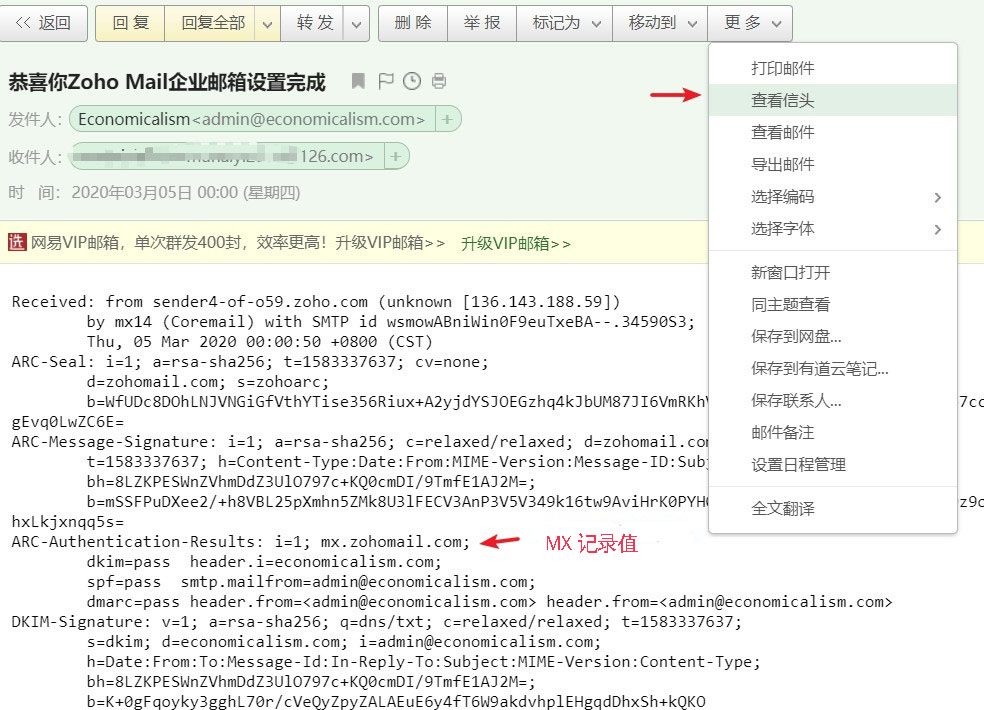Open the 移动到 dropdown
The height and width of the screenshot is (710, 984).
pos(660,23)
